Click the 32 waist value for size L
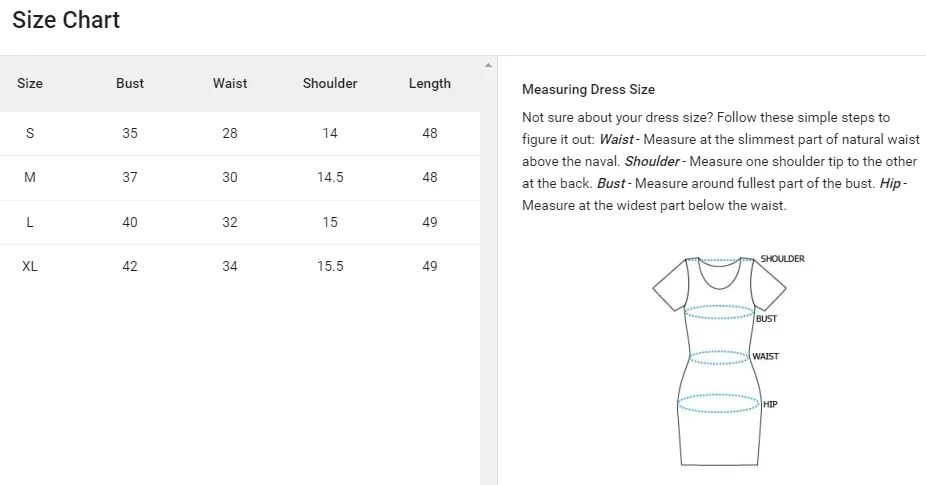The width and height of the screenshot is (926, 485). [x=230, y=222]
